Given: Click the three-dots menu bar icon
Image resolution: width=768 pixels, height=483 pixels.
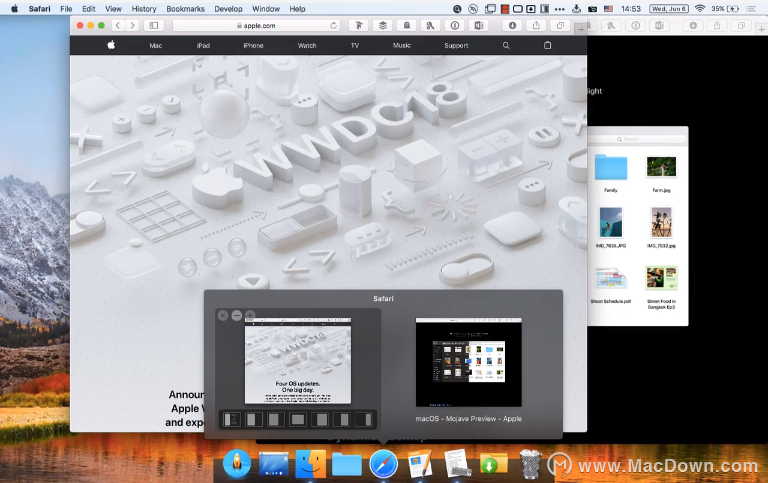Looking at the screenshot, I should [560, 9].
